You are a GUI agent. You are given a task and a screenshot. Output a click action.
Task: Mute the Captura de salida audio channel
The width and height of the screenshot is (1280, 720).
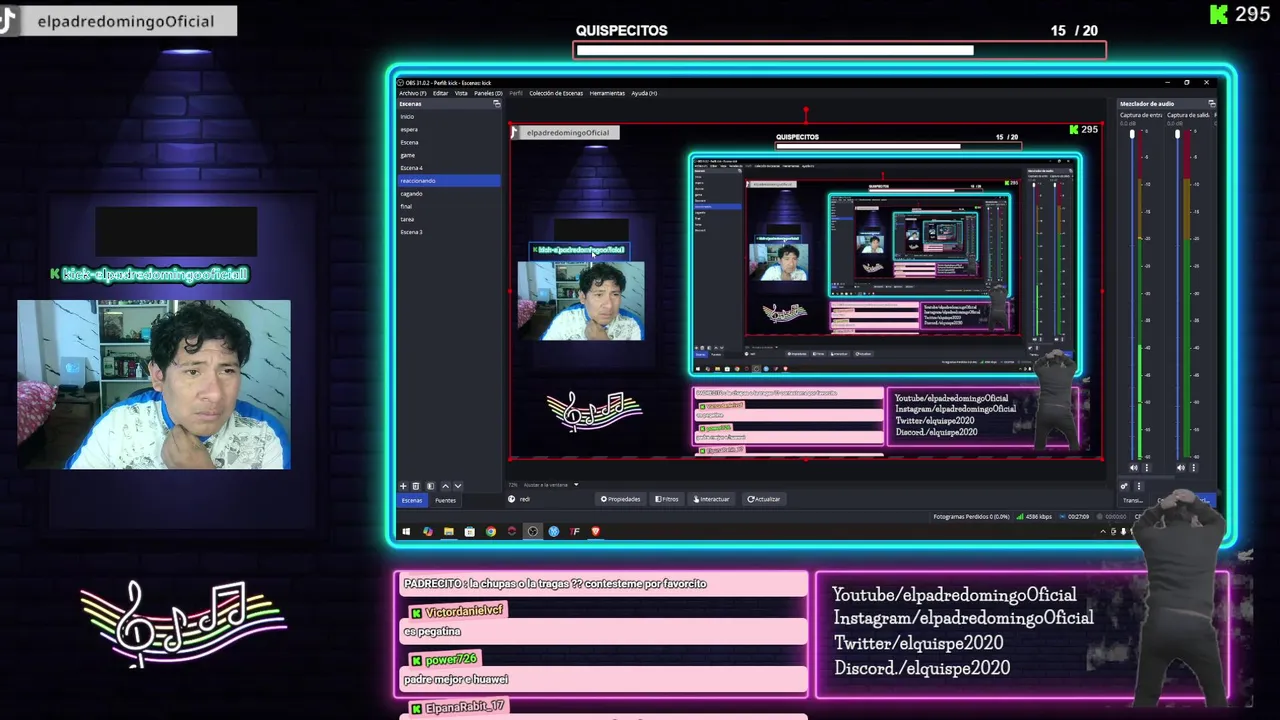[x=1181, y=467]
